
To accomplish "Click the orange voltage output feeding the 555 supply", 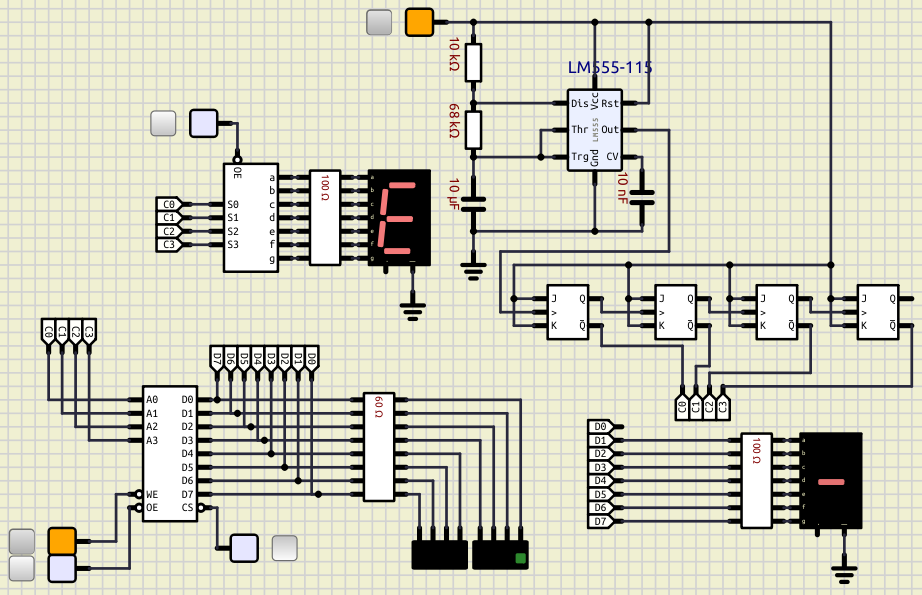I will 420,22.
